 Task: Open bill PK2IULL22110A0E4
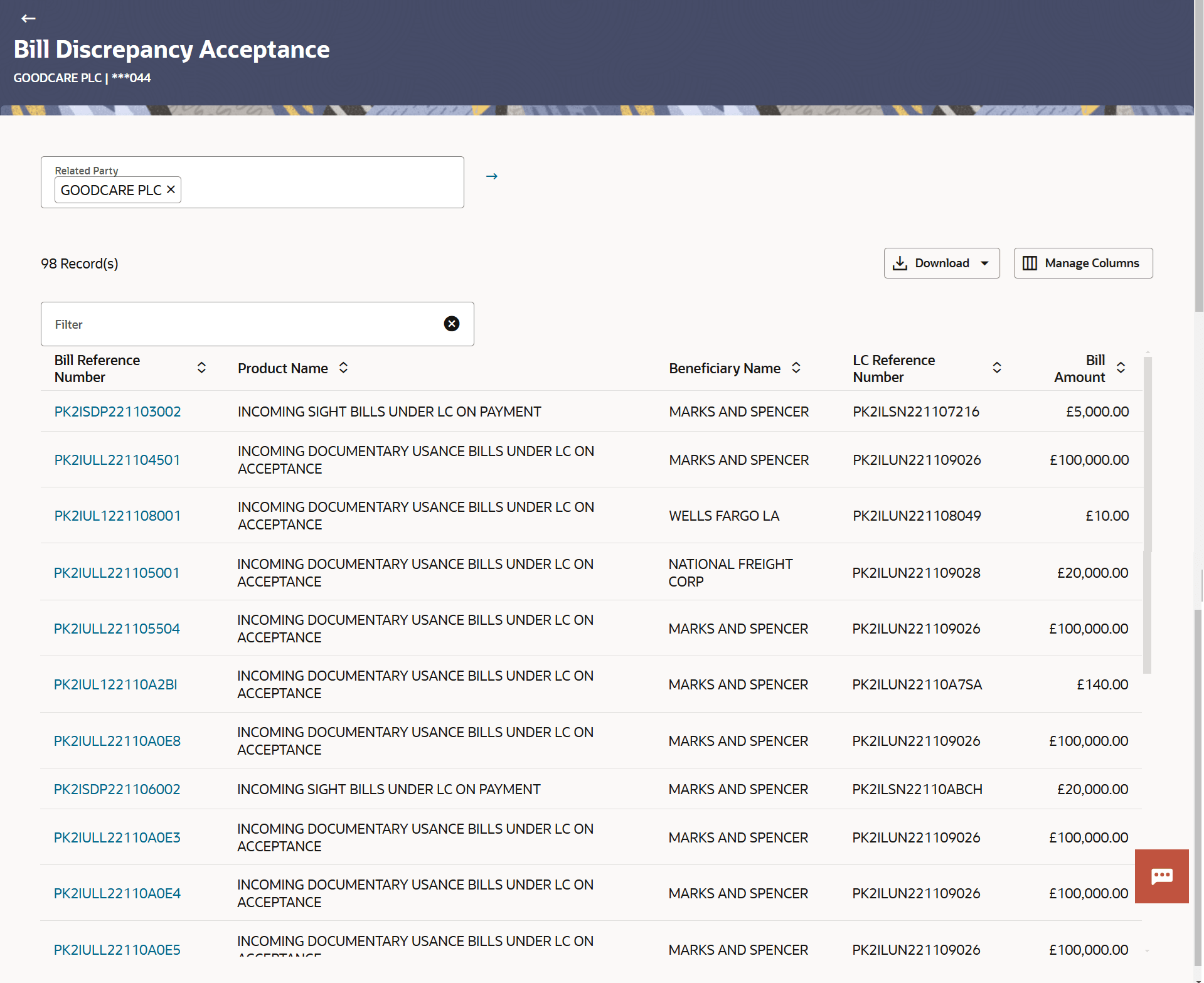click(x=117, y=893)
